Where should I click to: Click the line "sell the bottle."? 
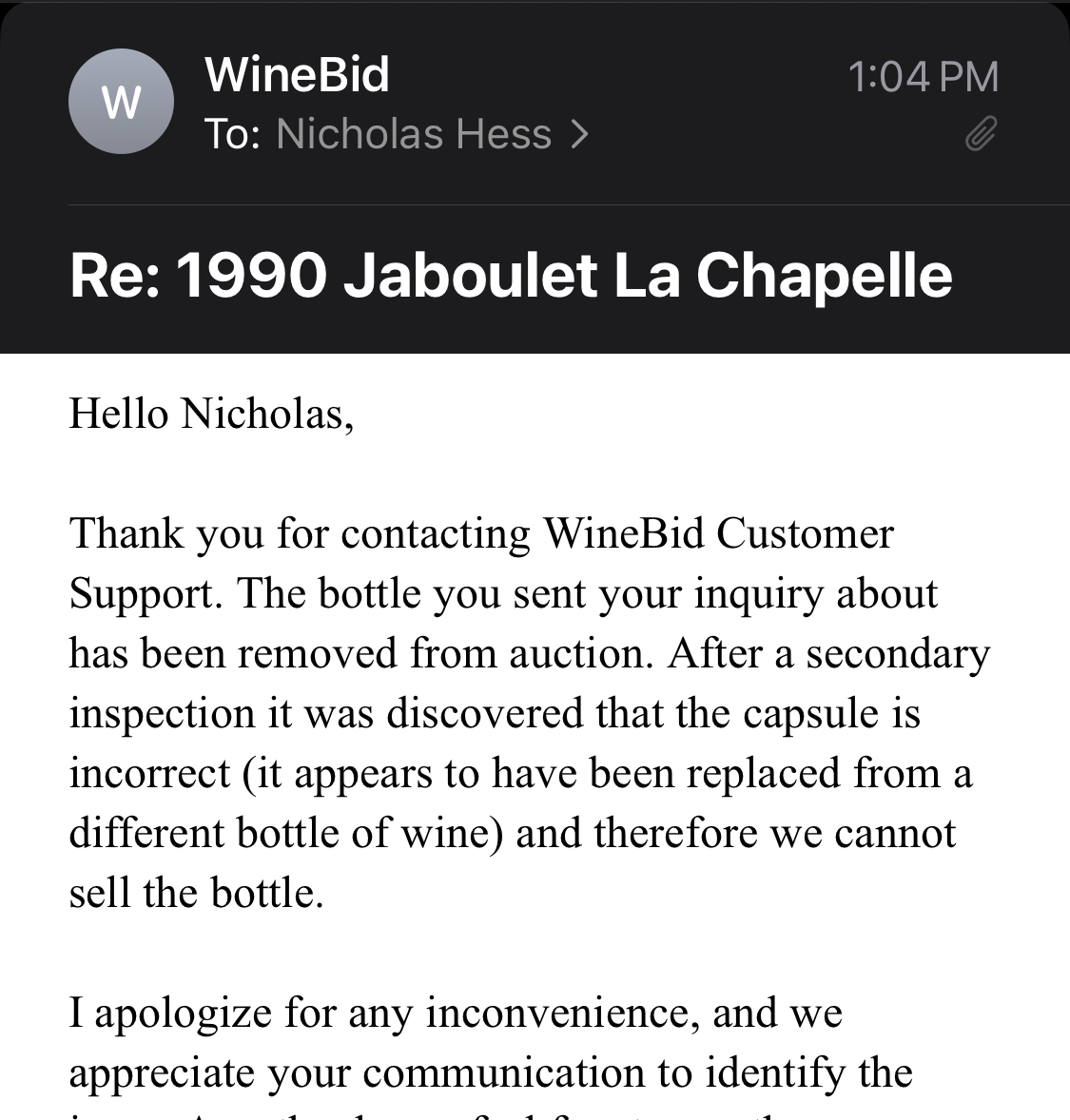tap(197, 893)
